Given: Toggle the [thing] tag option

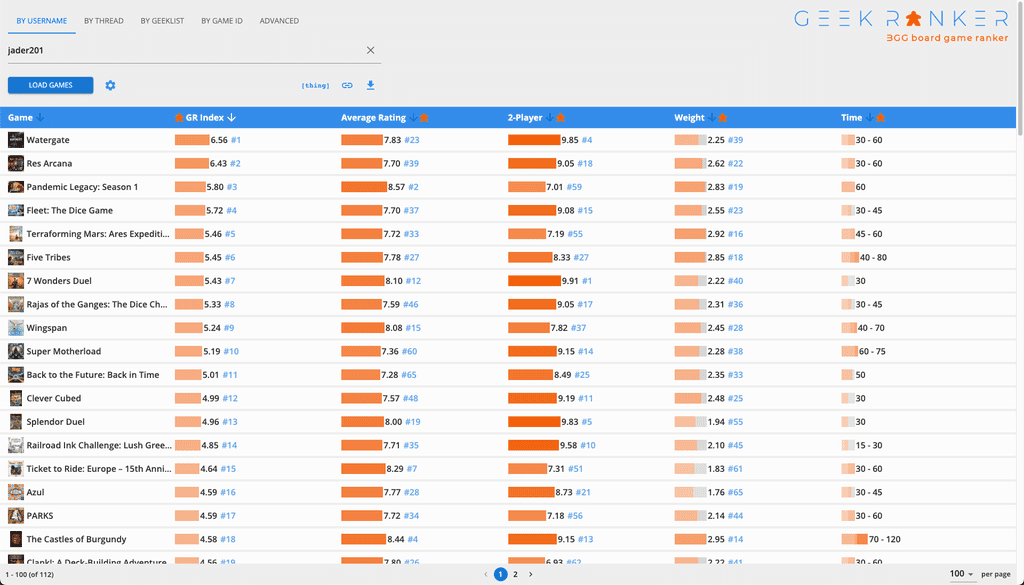Looking at the screenshot, I should pos(315,86).
